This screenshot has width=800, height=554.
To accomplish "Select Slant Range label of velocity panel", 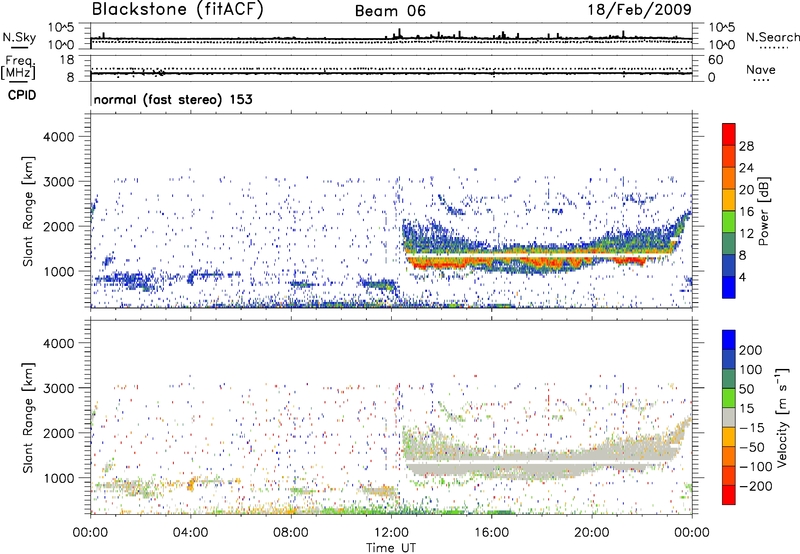I will tap(28, 418).
